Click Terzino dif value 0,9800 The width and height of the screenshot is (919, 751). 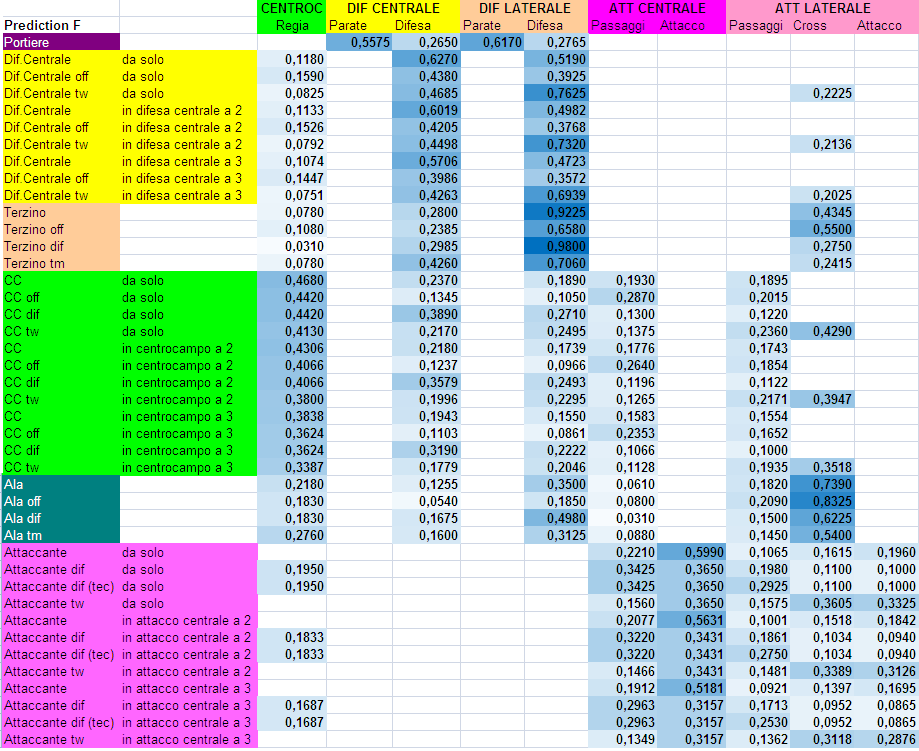pyautogui.click(x=556, y=246)
